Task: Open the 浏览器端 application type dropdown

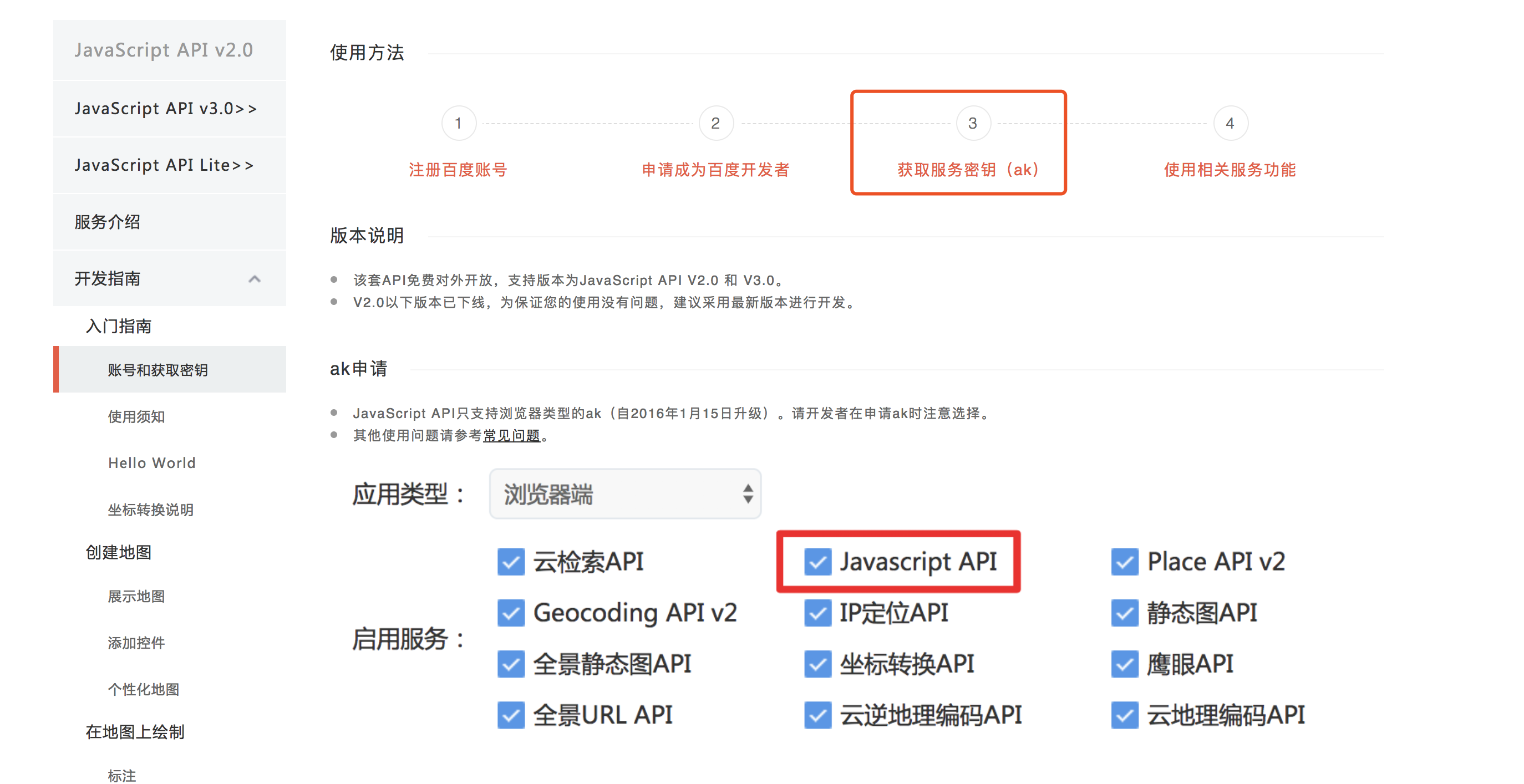Action: coord(625,494)
